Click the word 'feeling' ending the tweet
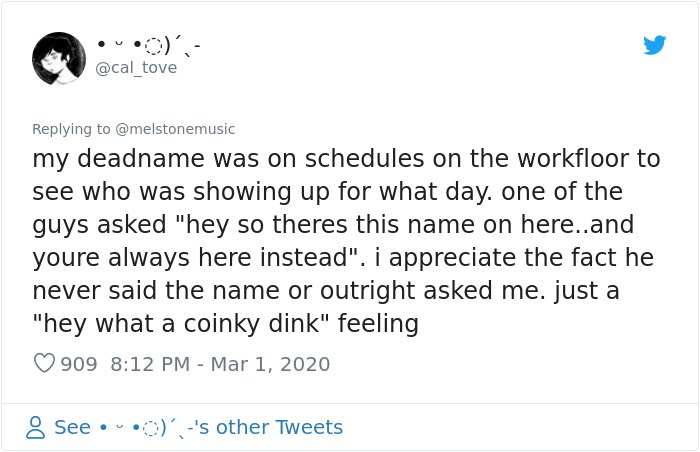The width and height of the screenshot is (700, 452). point(378,324)
